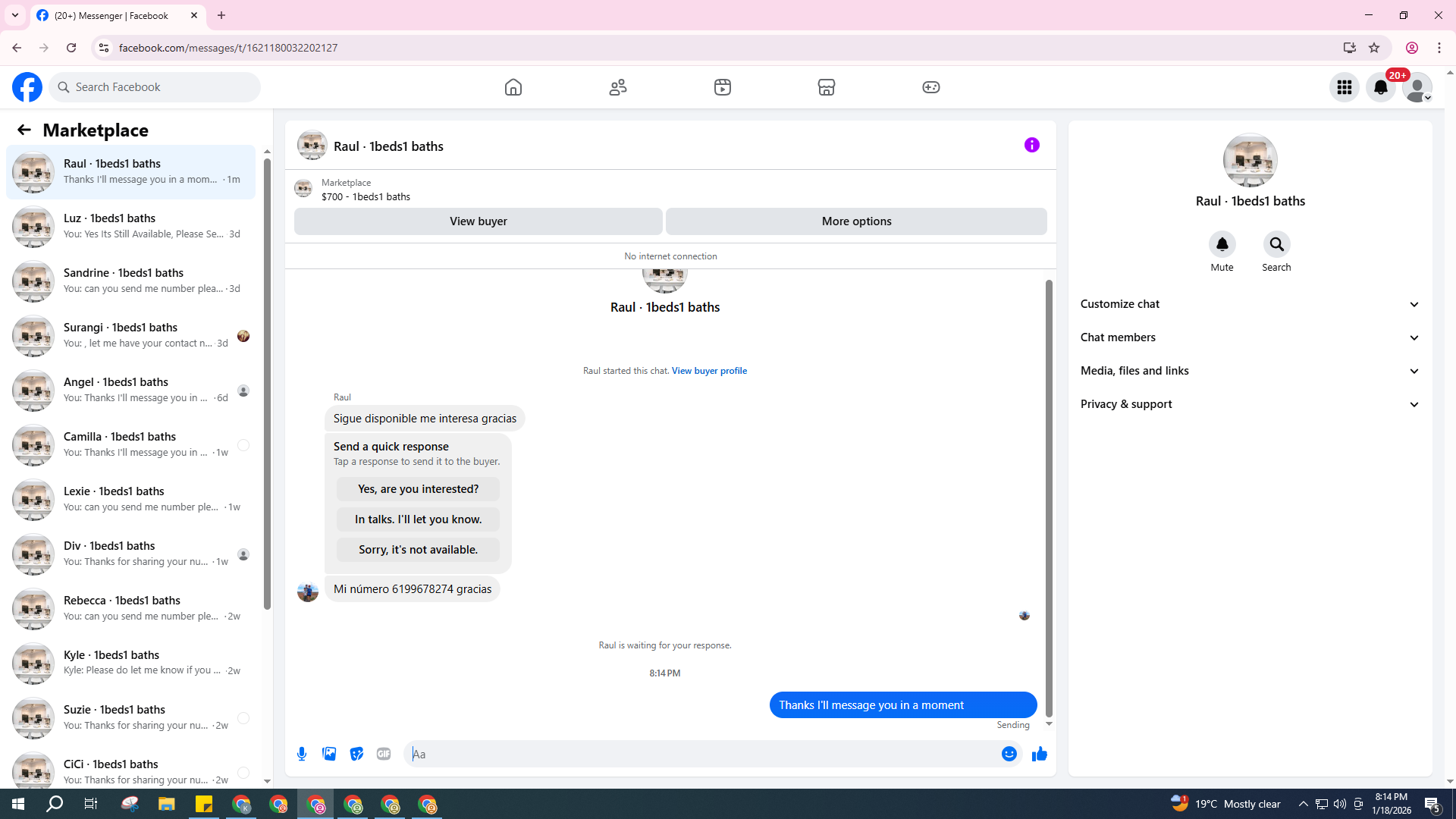Viewport: 1456px width, 819px height.
Task: Expand the Customize chat section
Action: click(x=1249, y=304)
